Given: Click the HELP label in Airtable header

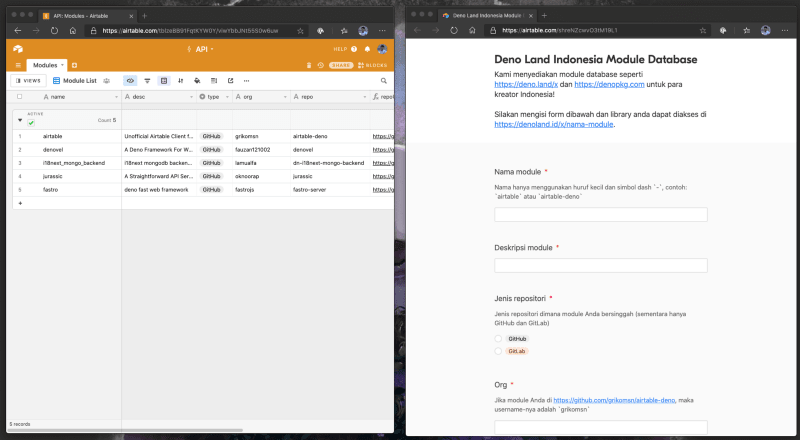Looking at the screenshot, I should (340, 49).
